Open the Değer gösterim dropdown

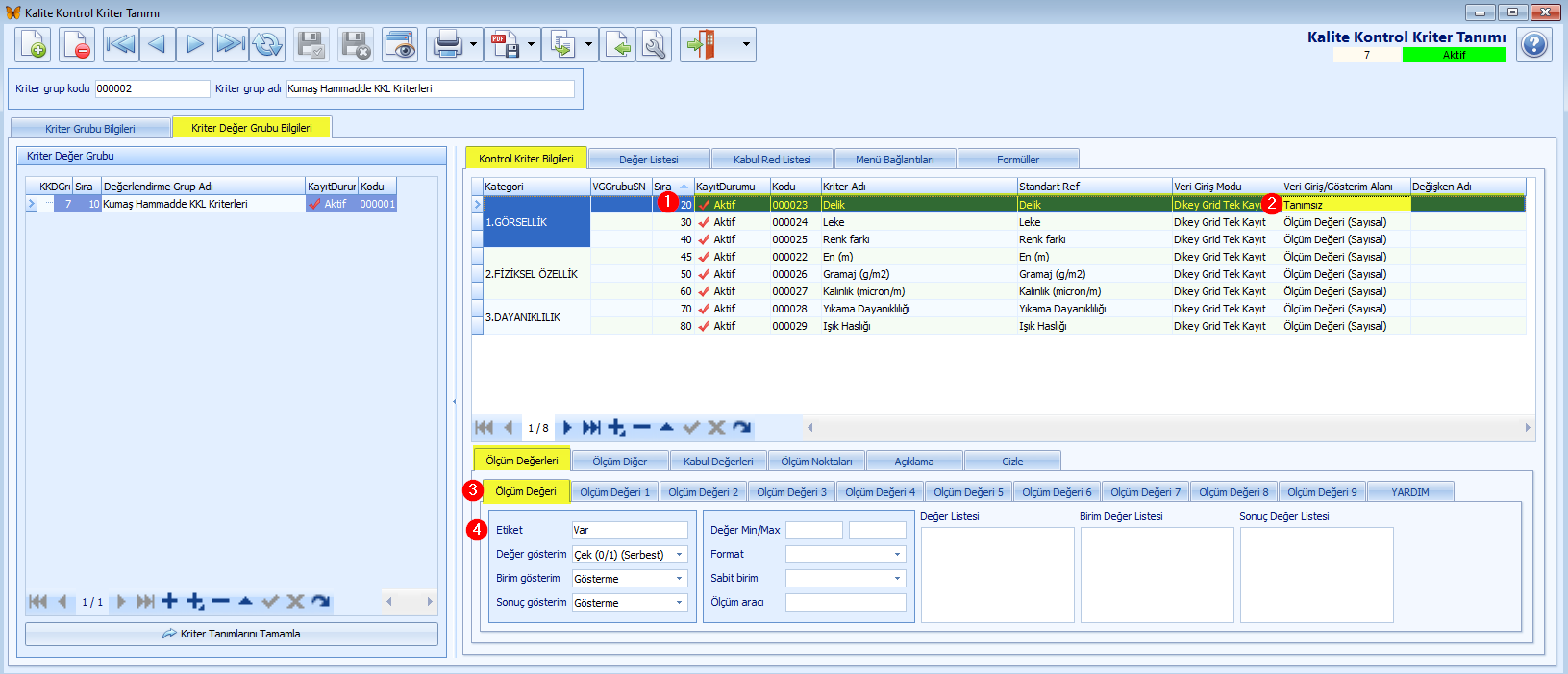point(679,555)
